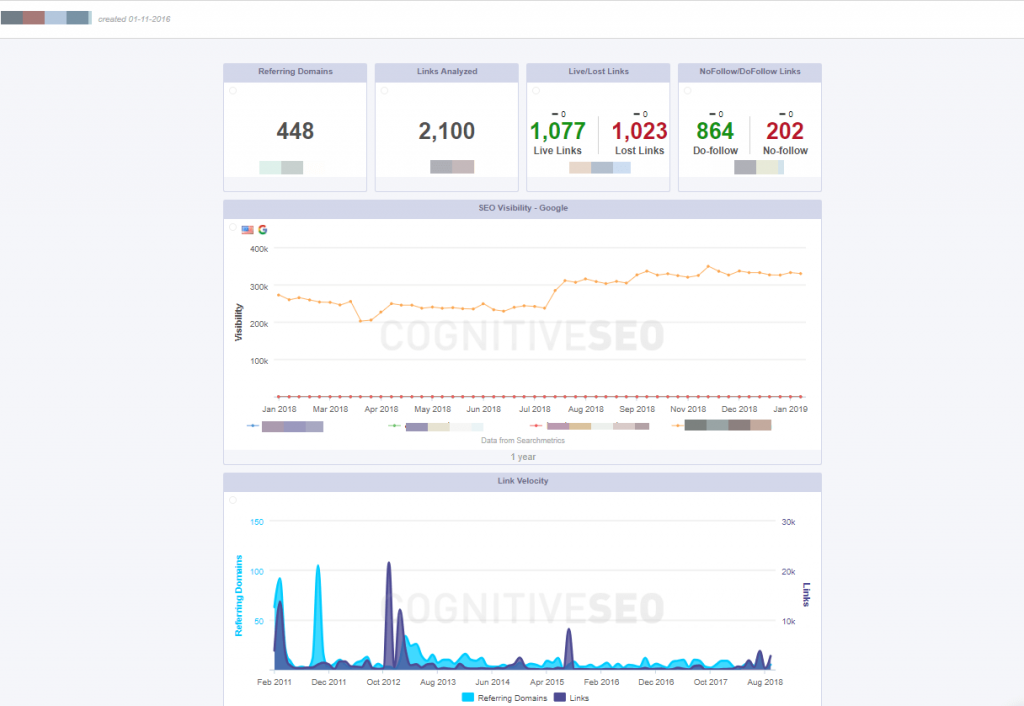The height and width of the screenshot is (706, 1024).
Task: Click the vertical 'Visibility' axis title
Action: pyautogui.click(x=238, y=323)
